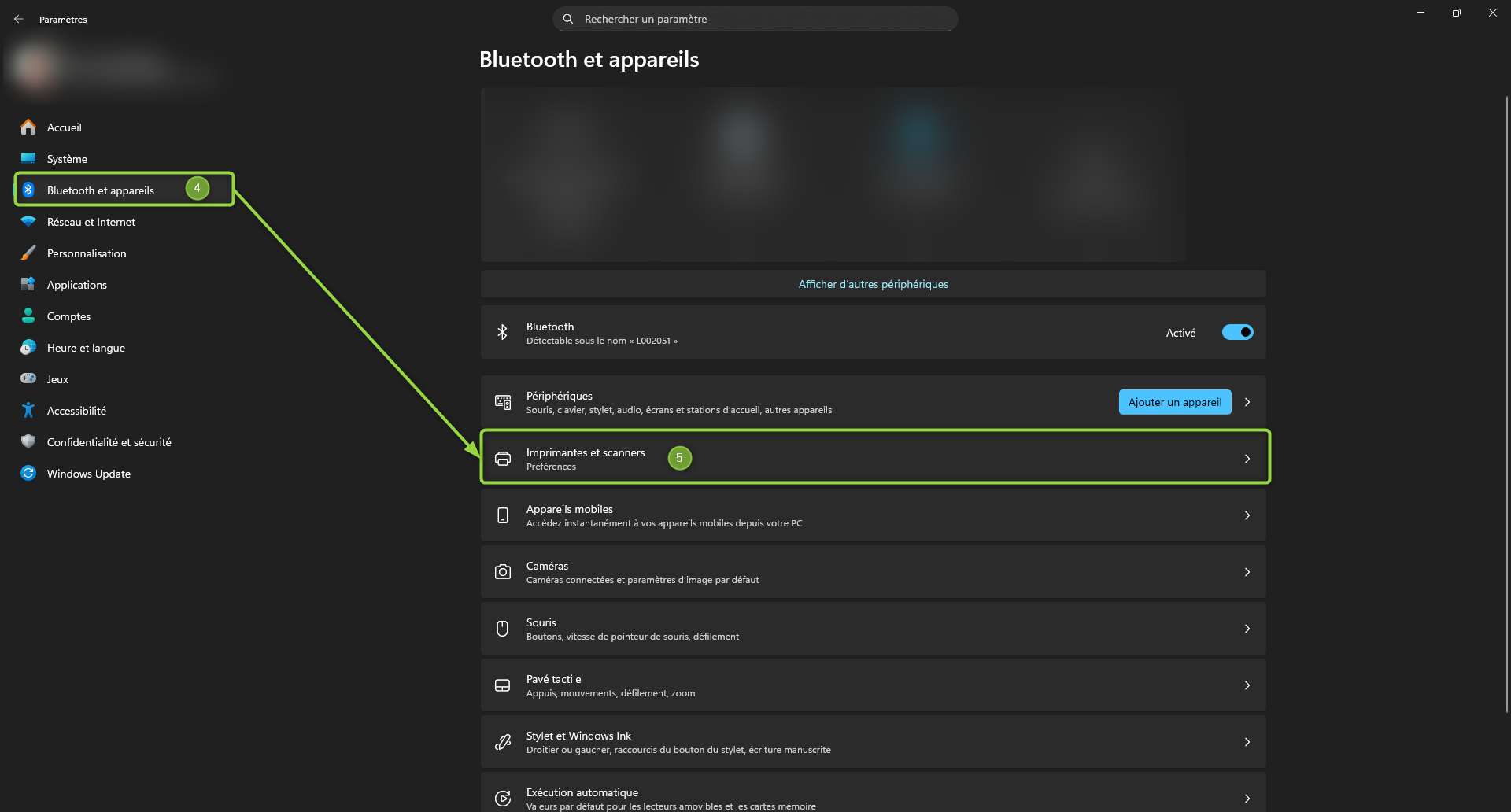This screenshot has height=812, width=1511.
Task: Click the Ajouter un appareil button
Action: point(1174,402)
